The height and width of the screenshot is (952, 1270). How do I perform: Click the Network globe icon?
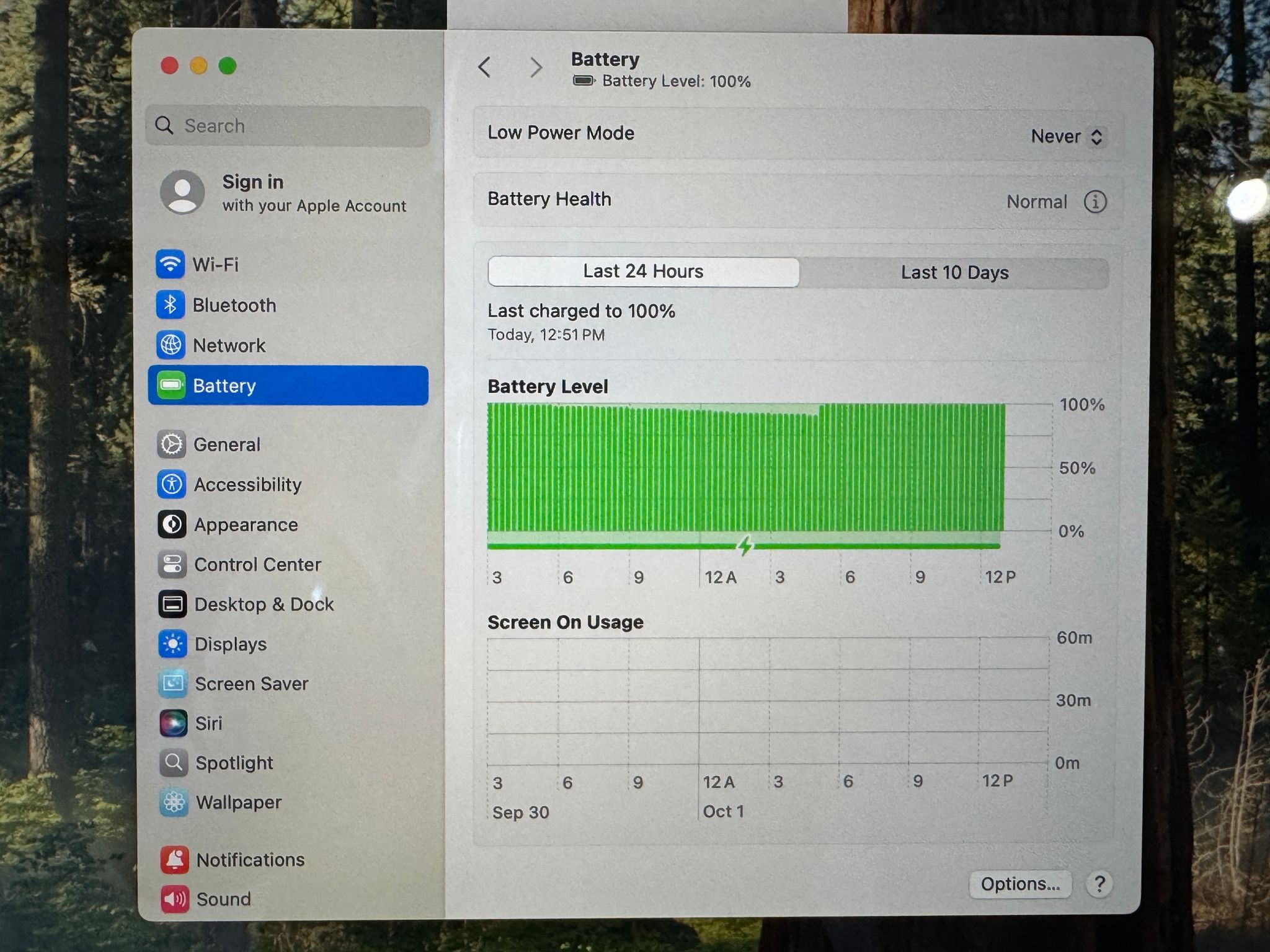point(171,345)
